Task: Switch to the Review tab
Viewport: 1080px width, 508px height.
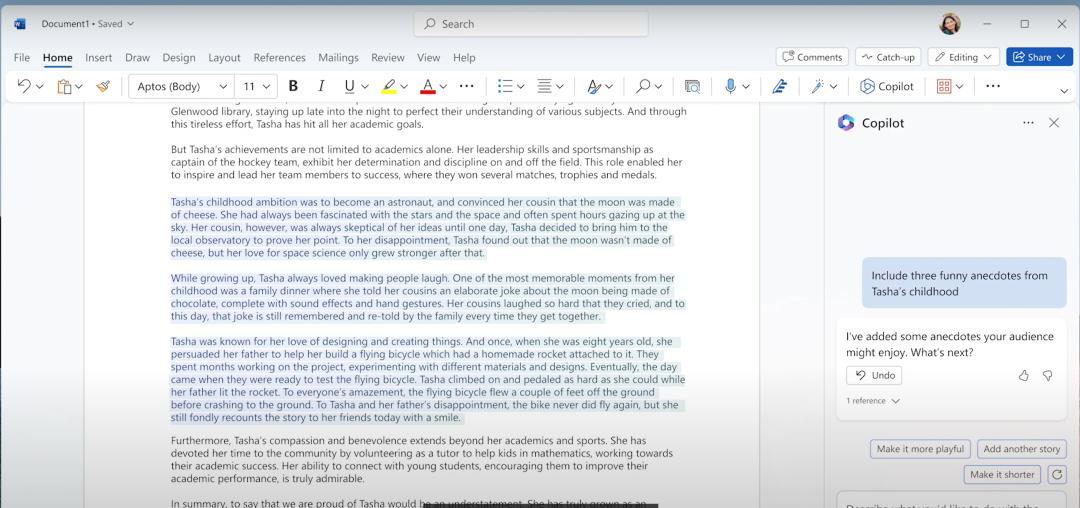Action: (388, 58)
